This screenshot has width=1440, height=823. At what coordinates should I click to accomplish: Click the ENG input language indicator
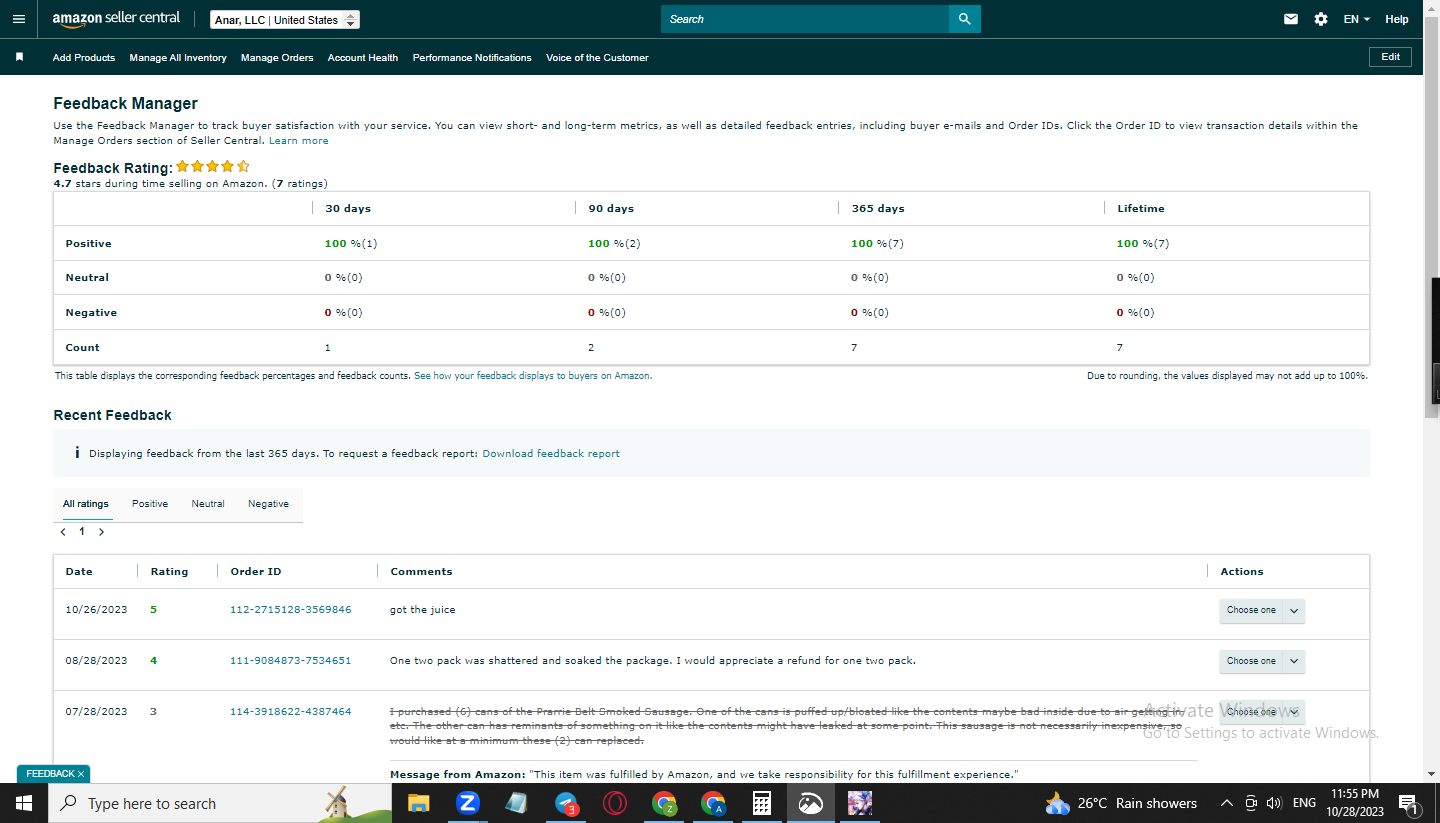(x=1304, y=803)
